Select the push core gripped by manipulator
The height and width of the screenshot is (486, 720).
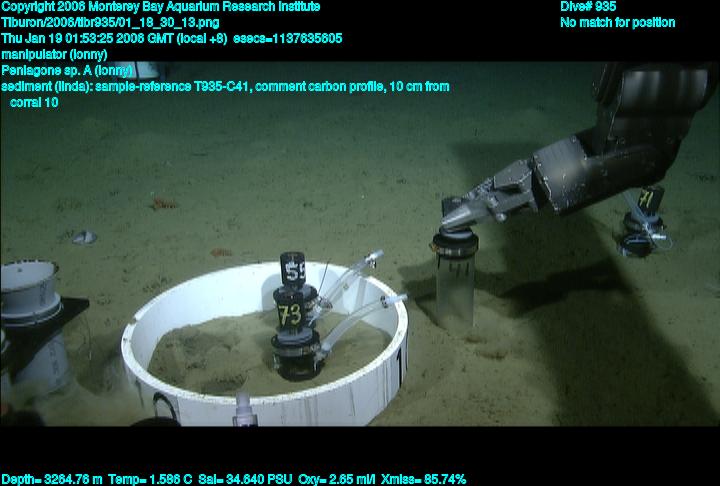(456, 280)
